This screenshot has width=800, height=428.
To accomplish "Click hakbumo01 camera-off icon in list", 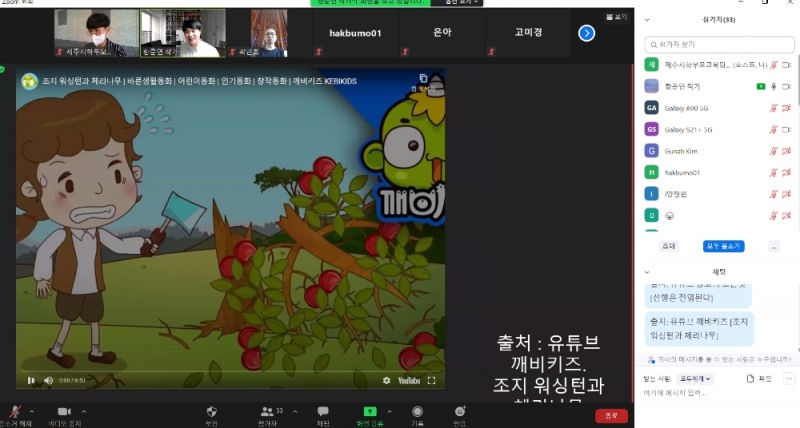I will [x=787, y=173].
